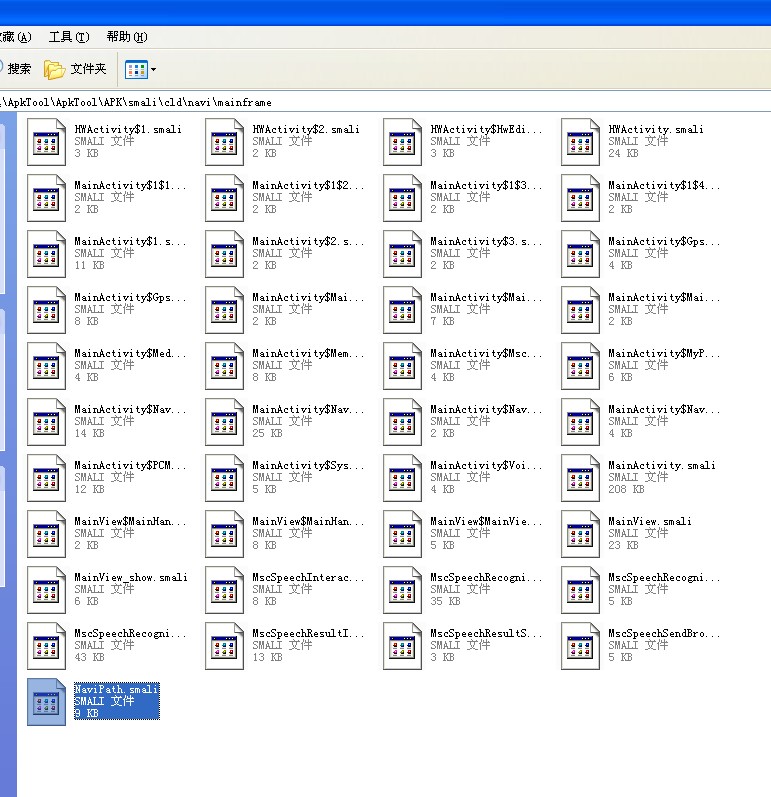Select the MainActivity$Gps... 4 KB icon

point(580,254)
